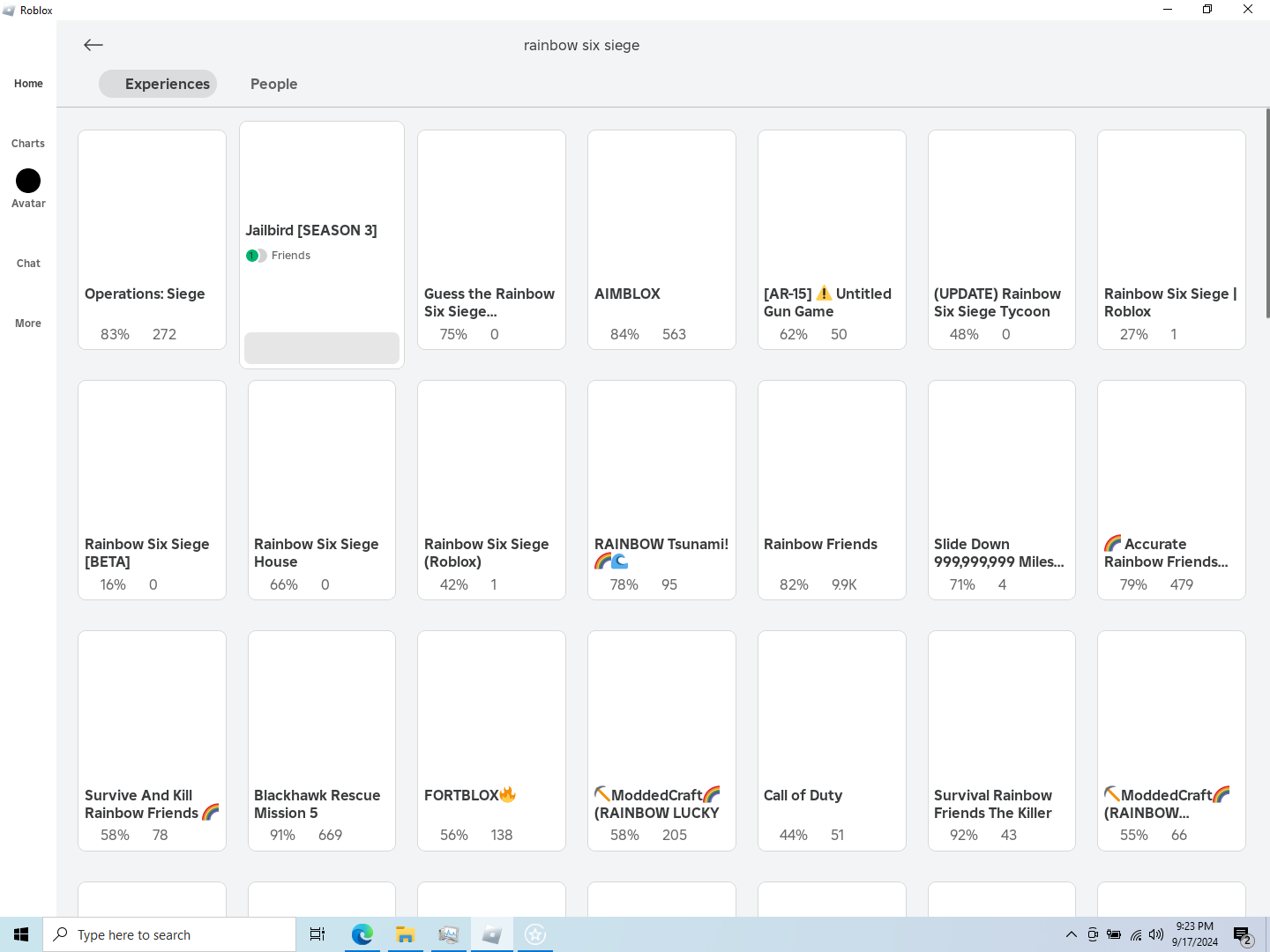
Task: Open Survive And Kill Rainbow Friends
Action: click(x=152, y=740)
